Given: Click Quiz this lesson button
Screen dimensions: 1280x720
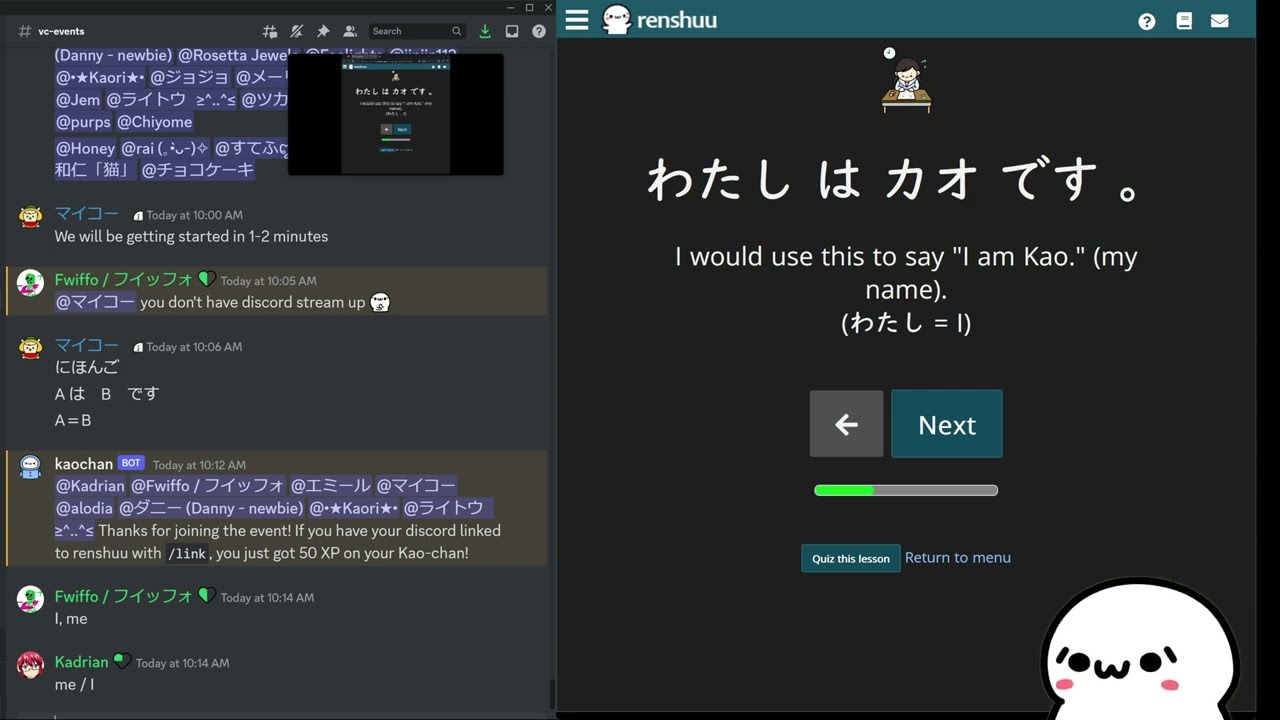Looking at the screenshot, I should [x=850, y=558].
